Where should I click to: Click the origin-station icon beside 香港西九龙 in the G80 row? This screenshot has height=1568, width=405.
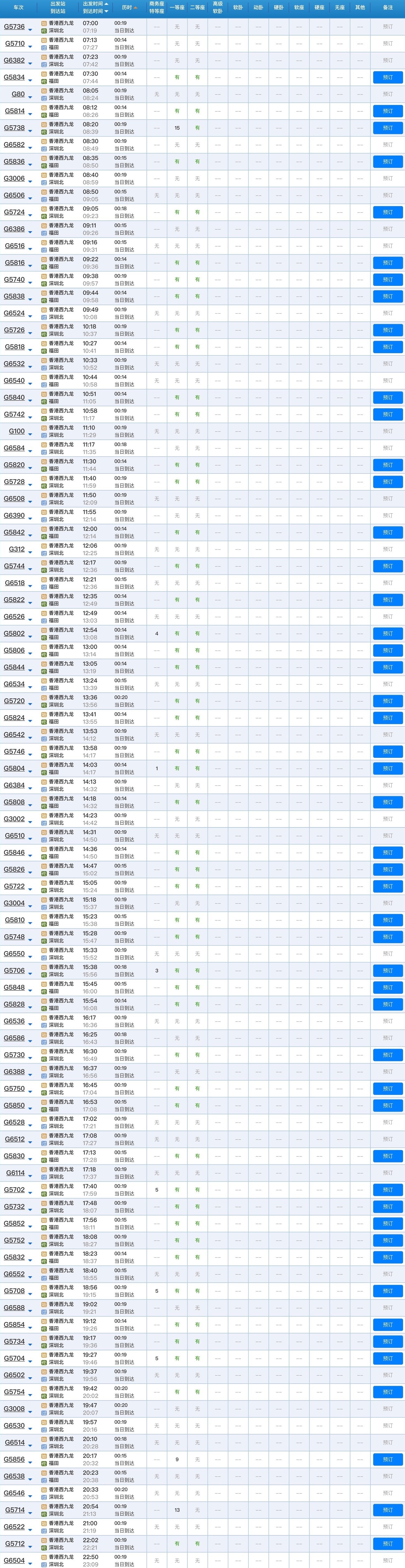coord(44,91)
